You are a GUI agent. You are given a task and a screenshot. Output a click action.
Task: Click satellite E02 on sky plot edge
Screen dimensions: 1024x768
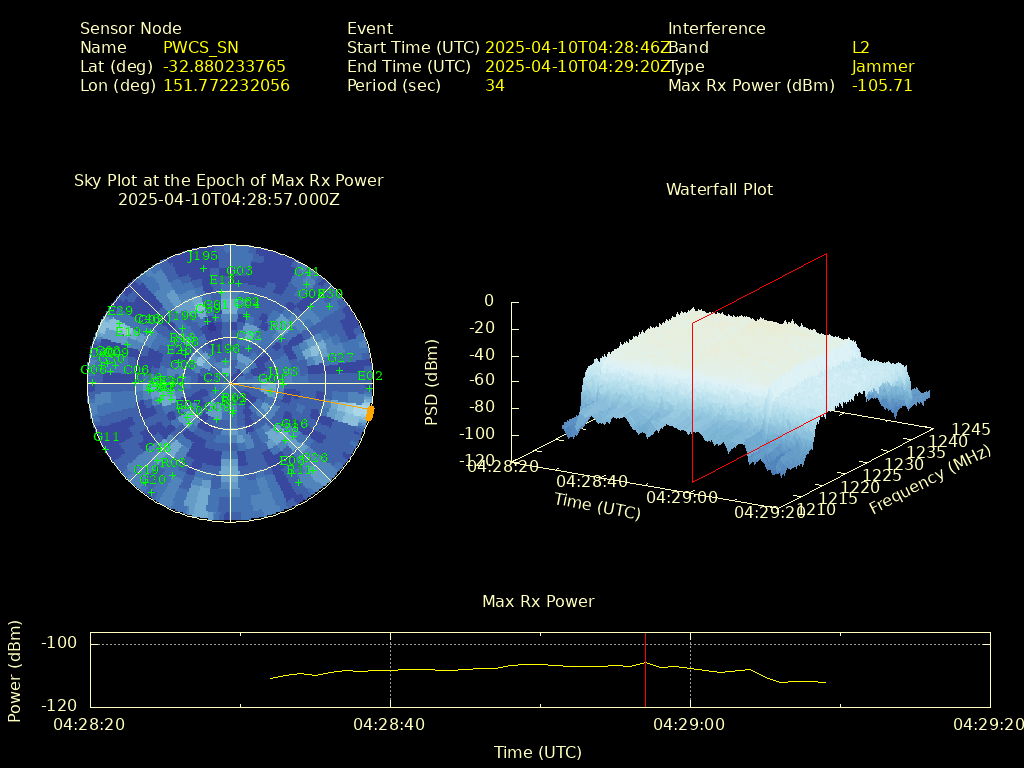[x=369, y=387]
